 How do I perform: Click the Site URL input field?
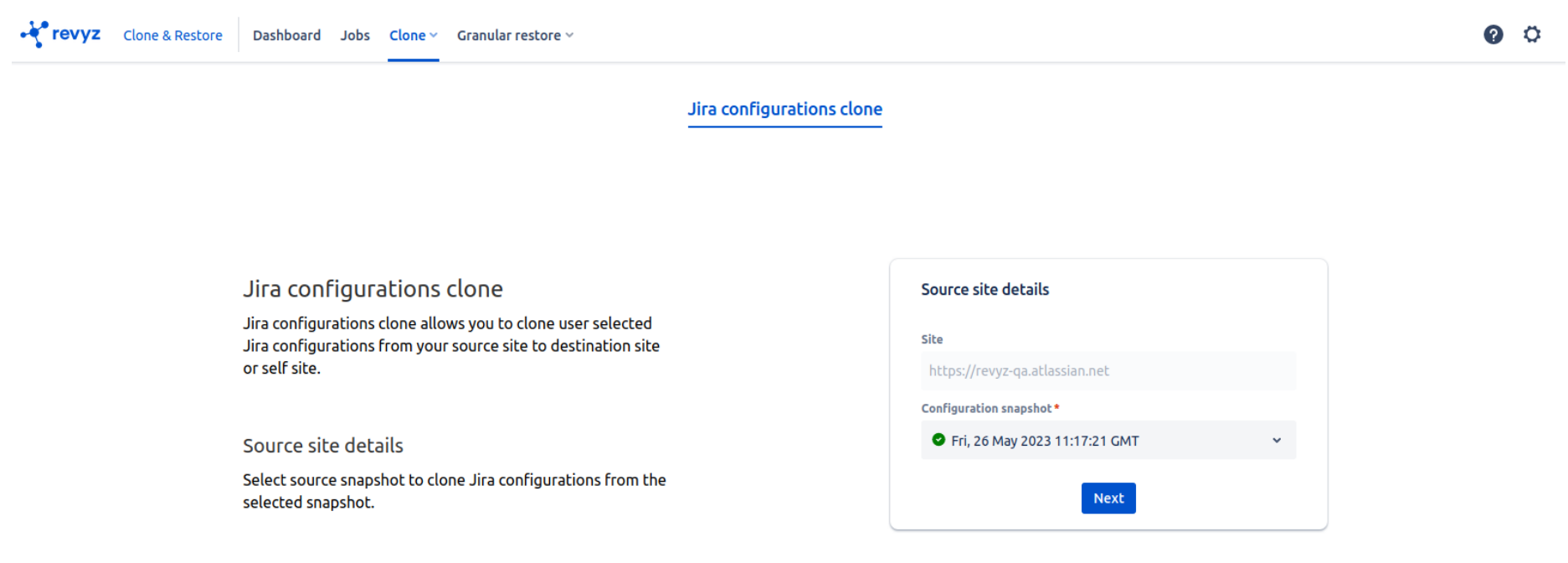1108,370
